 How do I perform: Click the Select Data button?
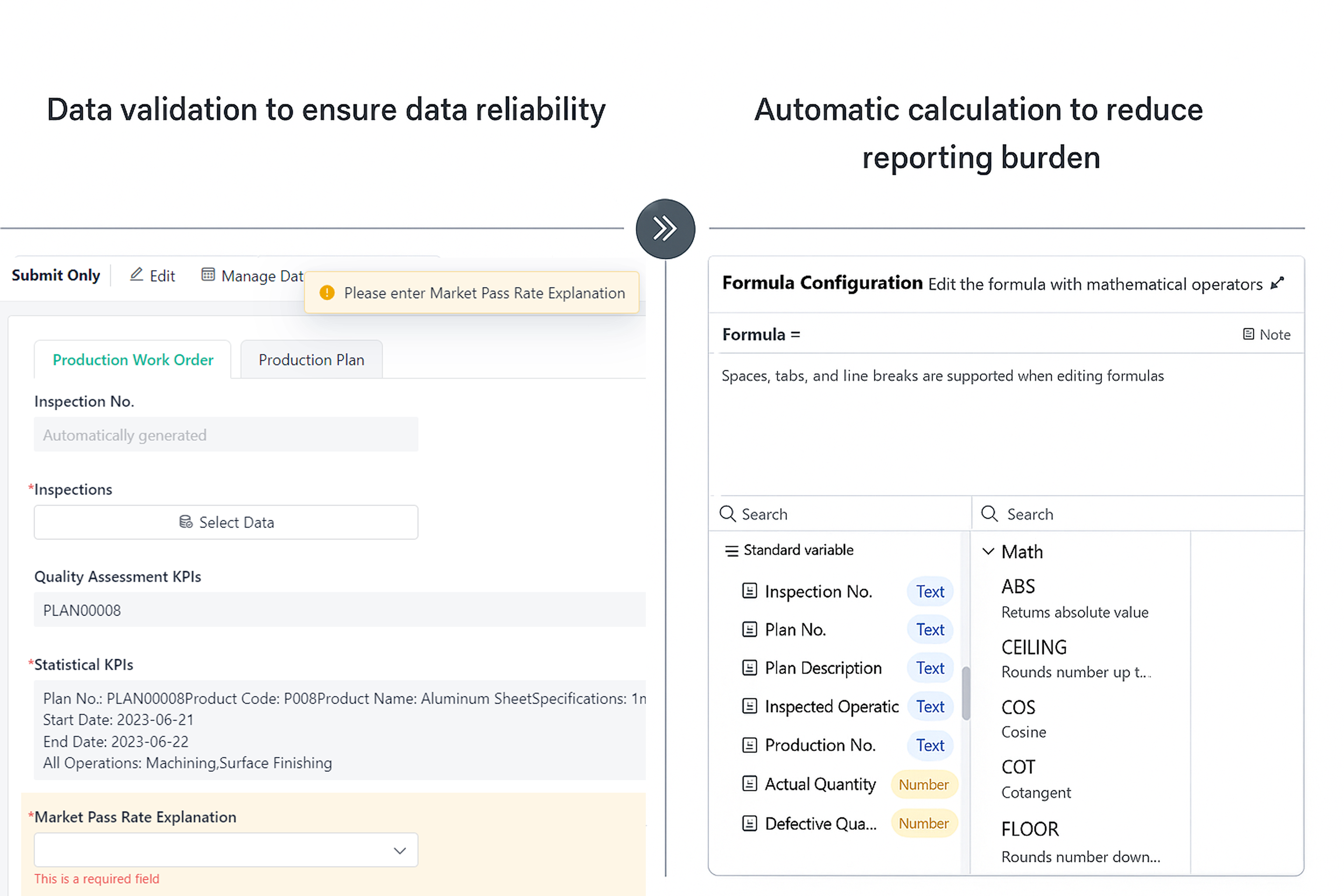tap(226, 522)
